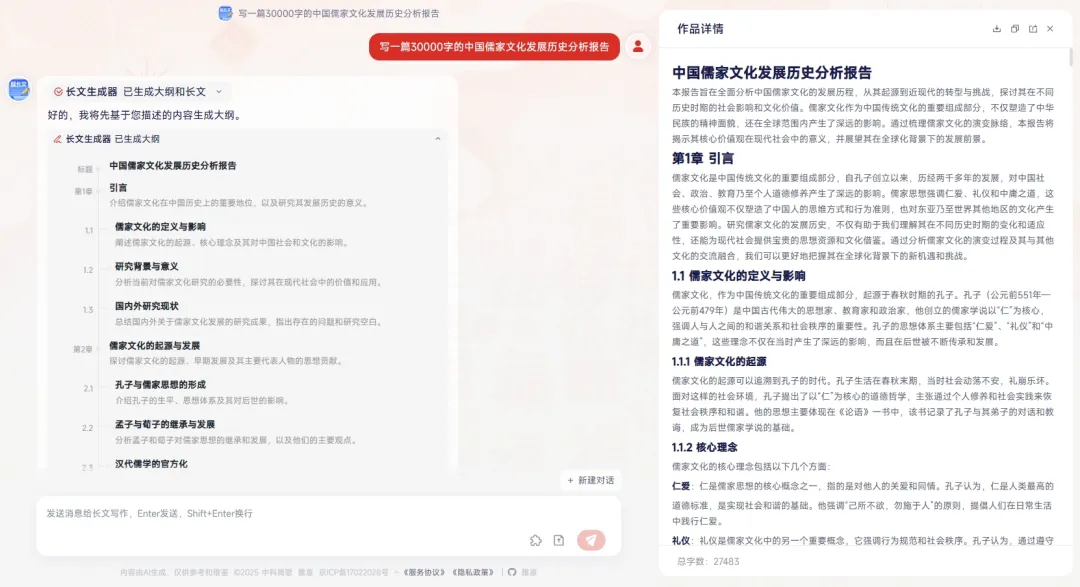This screenshot has height=587, width=1080.
Task: Click the 总字数: 27483 word count
Action: click(x=708, y=562)
